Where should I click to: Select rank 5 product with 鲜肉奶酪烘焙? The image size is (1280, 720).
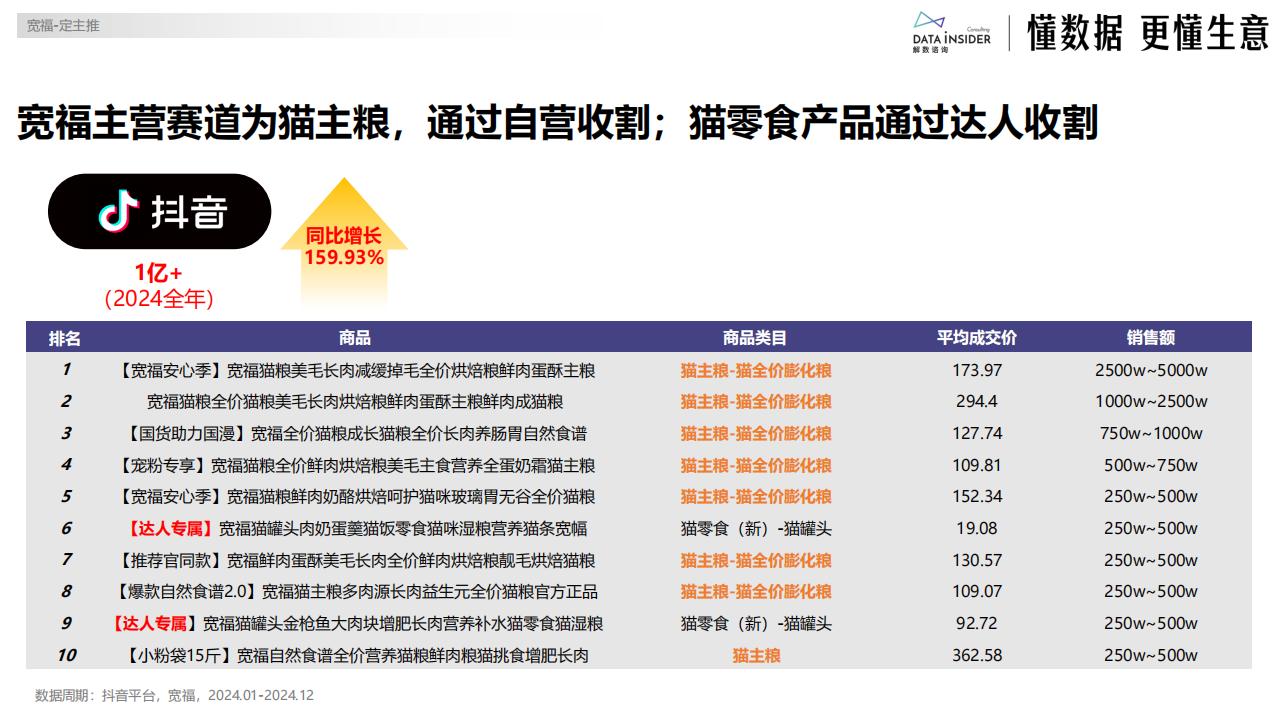356,496
